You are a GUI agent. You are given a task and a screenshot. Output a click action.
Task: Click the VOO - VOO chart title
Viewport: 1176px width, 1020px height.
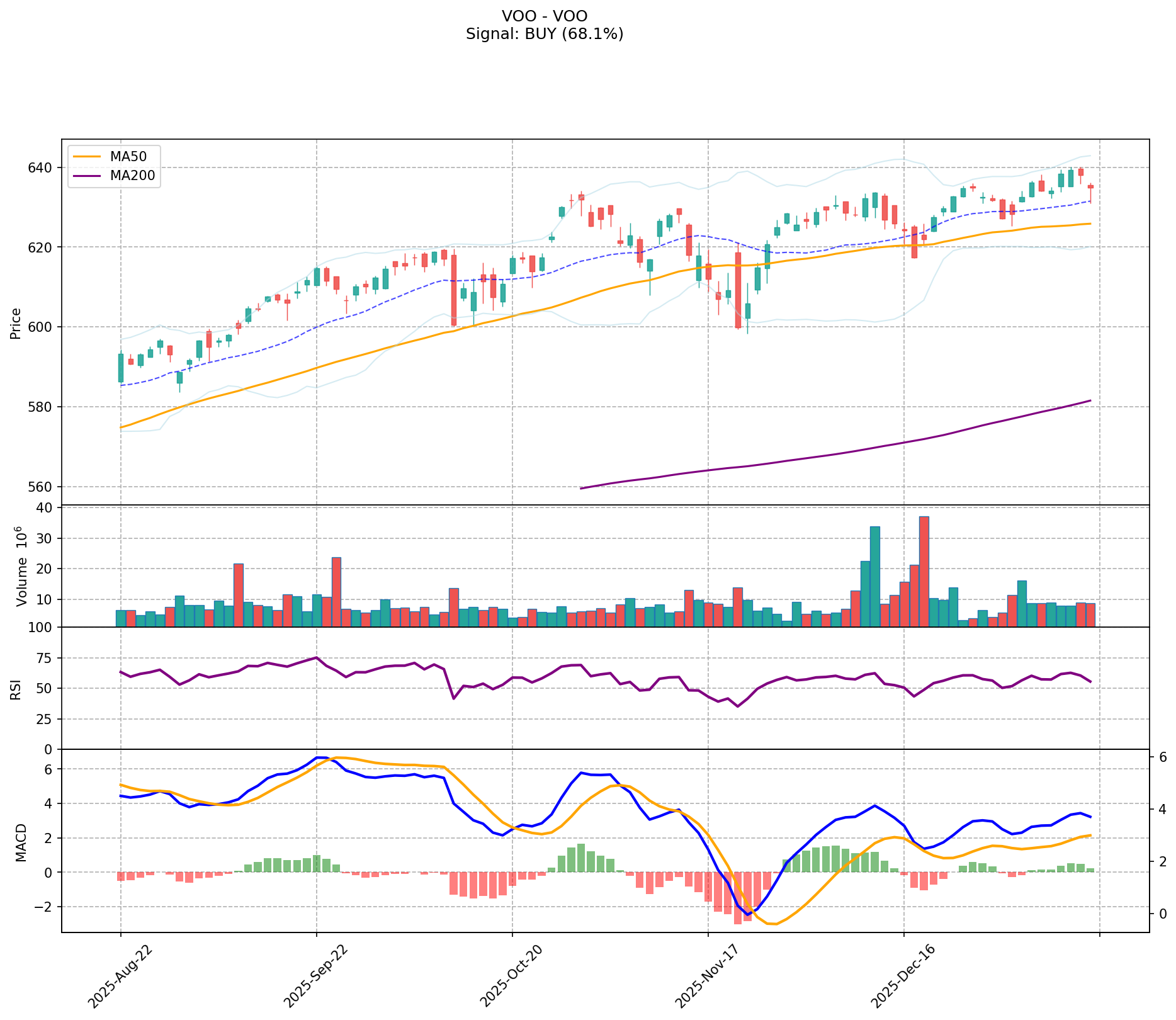point(545,16)
